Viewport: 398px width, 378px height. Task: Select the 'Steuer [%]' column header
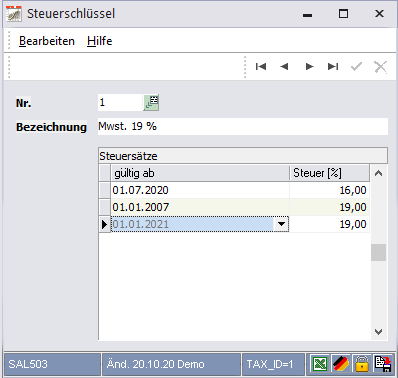(329, 173)
